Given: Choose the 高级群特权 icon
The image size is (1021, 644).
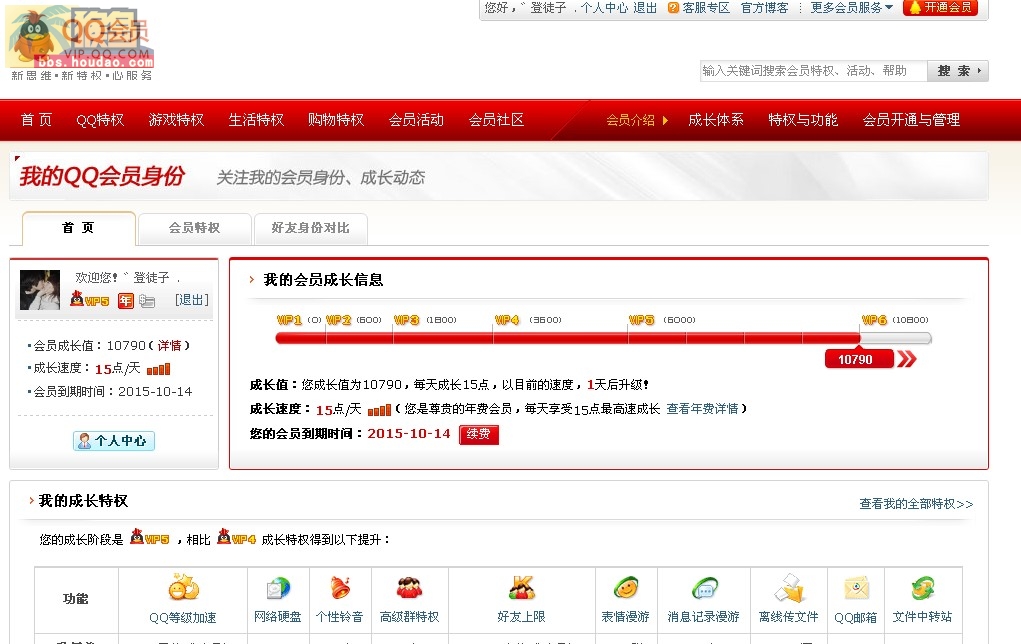Looking at the screenshot, I should point(409,588).
